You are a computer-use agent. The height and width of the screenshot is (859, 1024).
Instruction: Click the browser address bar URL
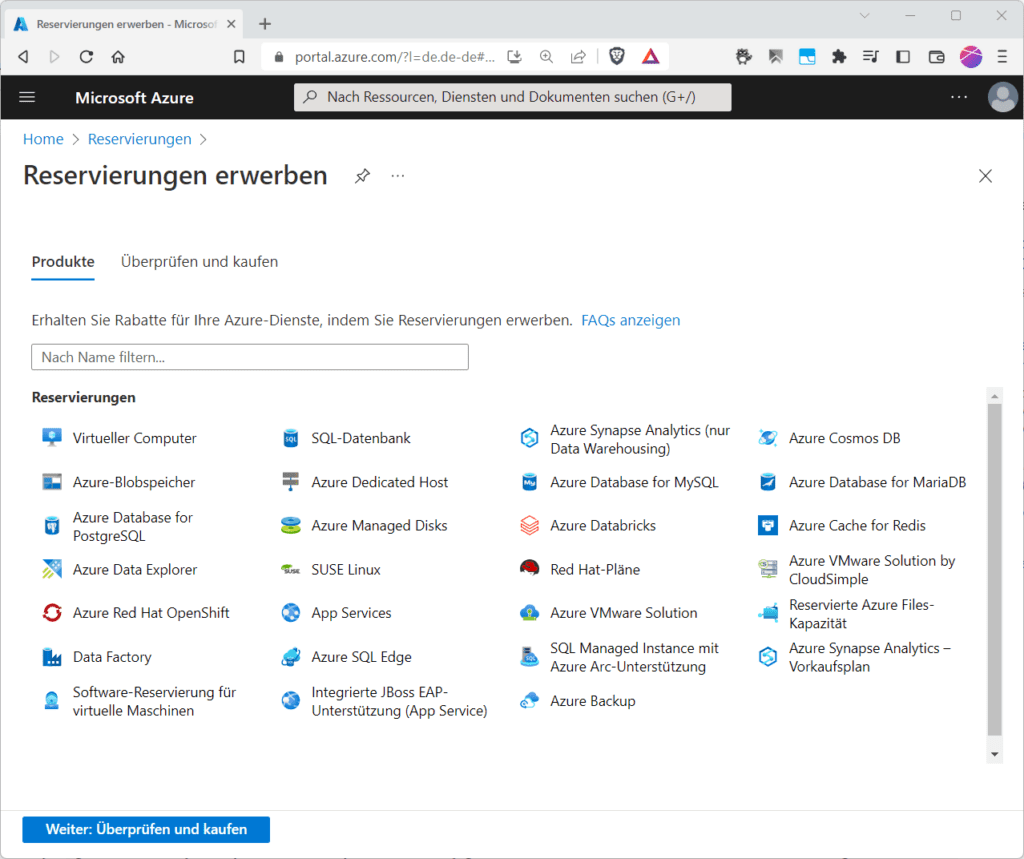[x=395, y=57]
